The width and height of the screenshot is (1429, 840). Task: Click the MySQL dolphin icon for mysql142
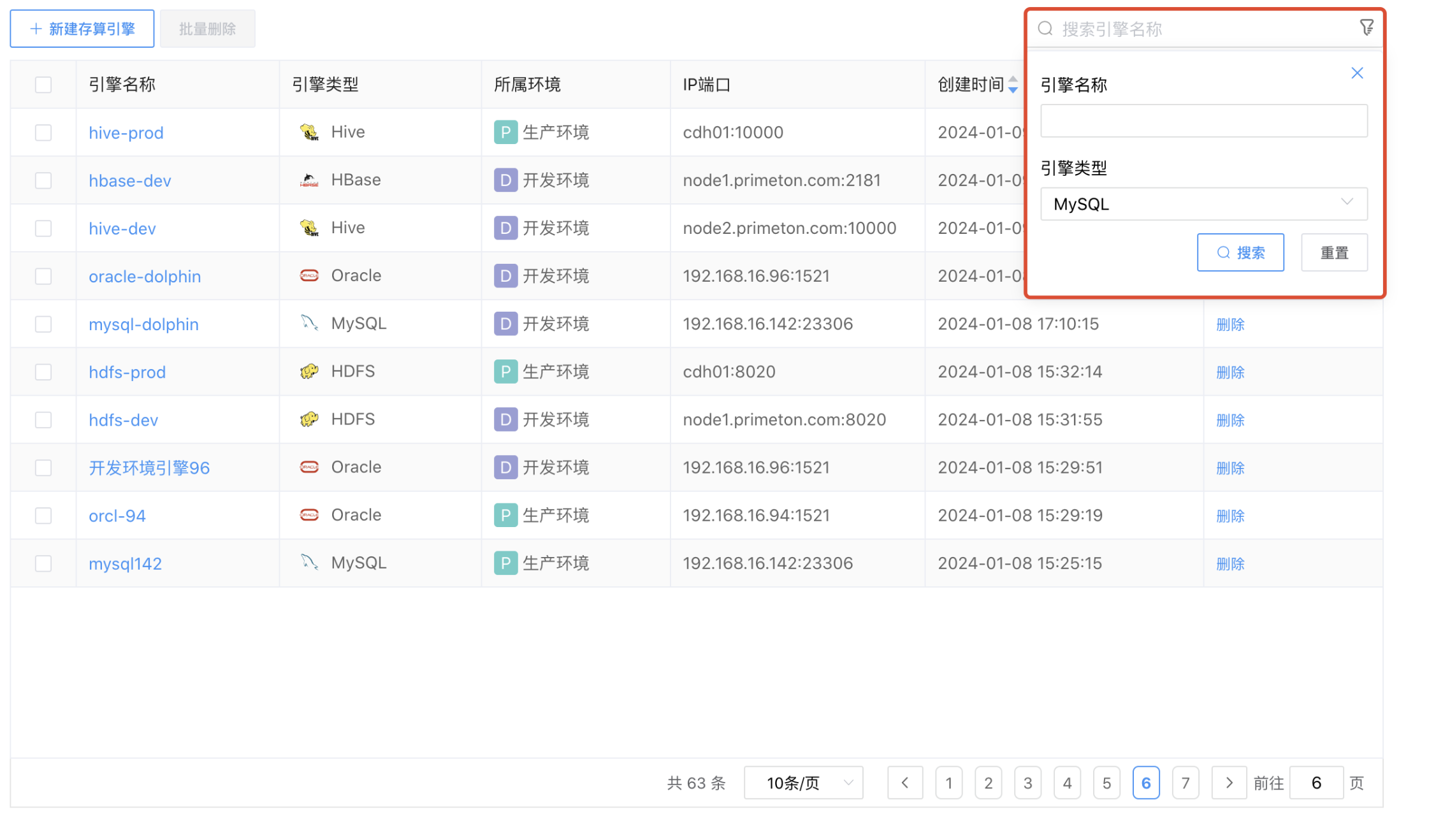coord(310,562)
